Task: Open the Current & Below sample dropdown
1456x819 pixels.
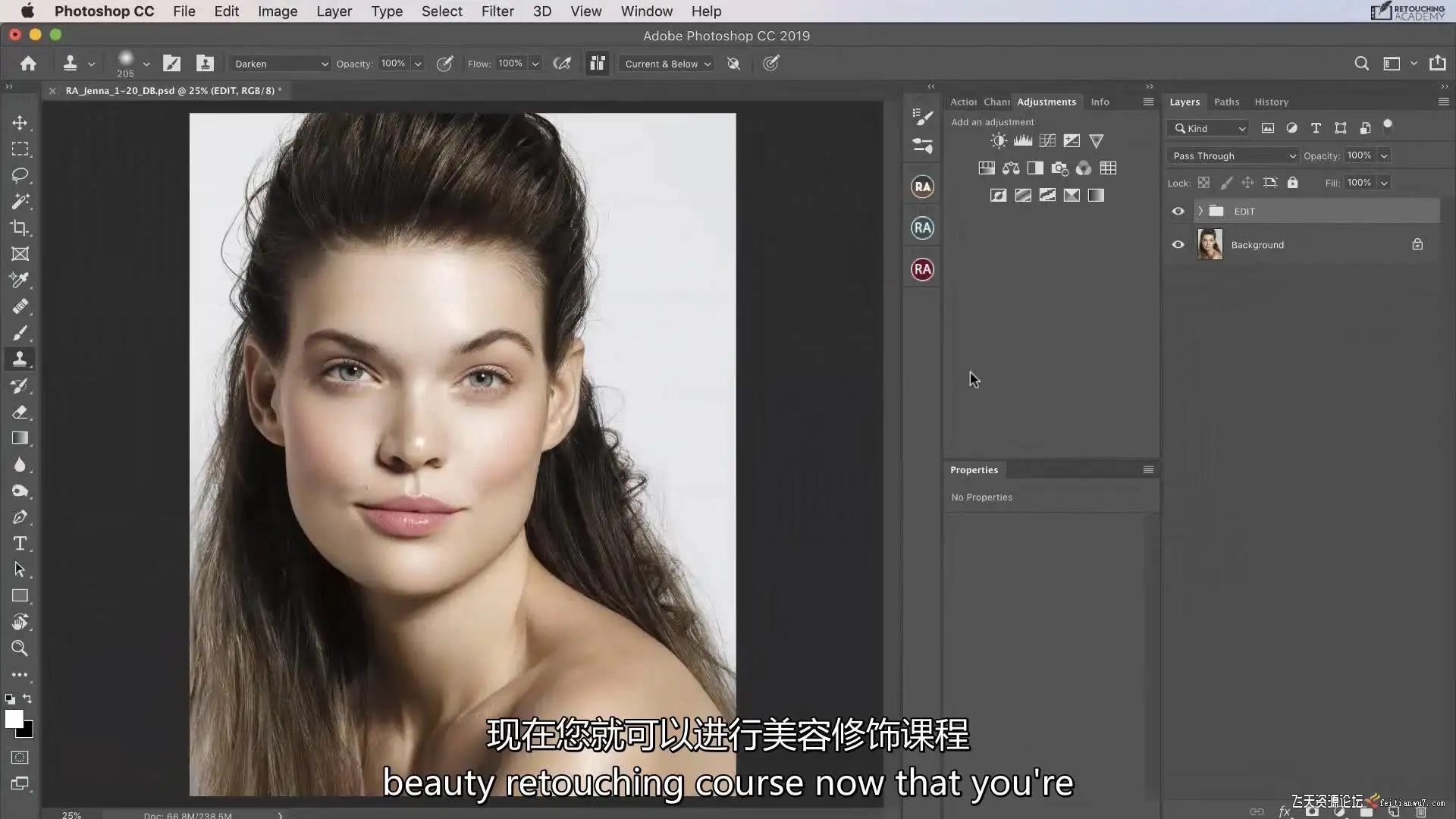Action: point(667,64)
